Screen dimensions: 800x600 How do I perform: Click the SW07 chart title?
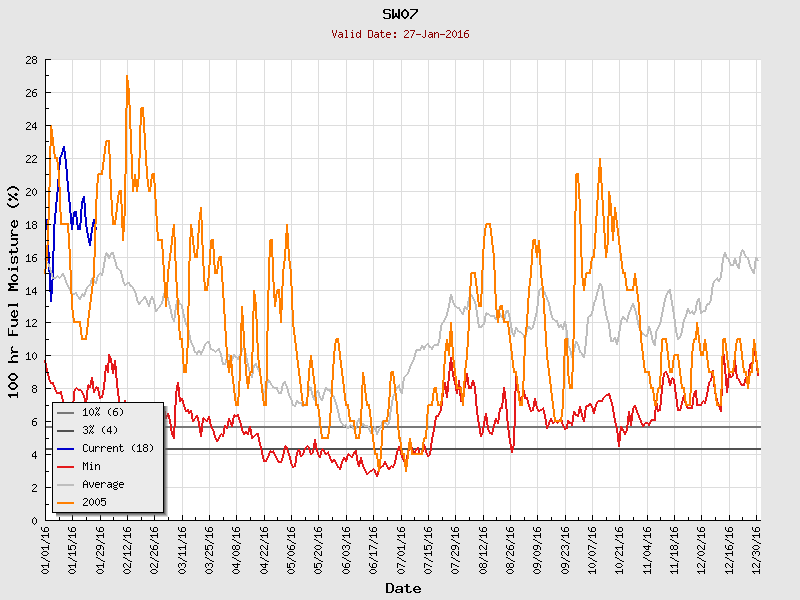coord(400,14)
